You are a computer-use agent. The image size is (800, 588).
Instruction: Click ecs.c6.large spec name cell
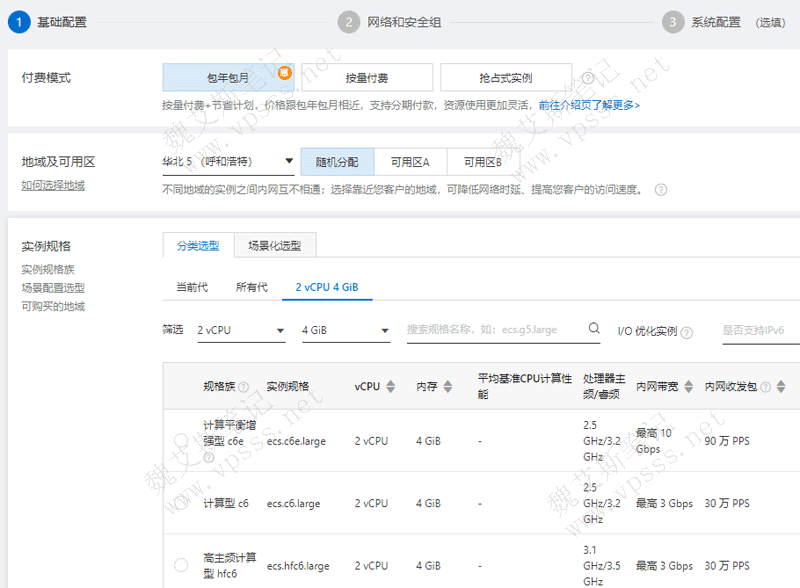point(293,503)
